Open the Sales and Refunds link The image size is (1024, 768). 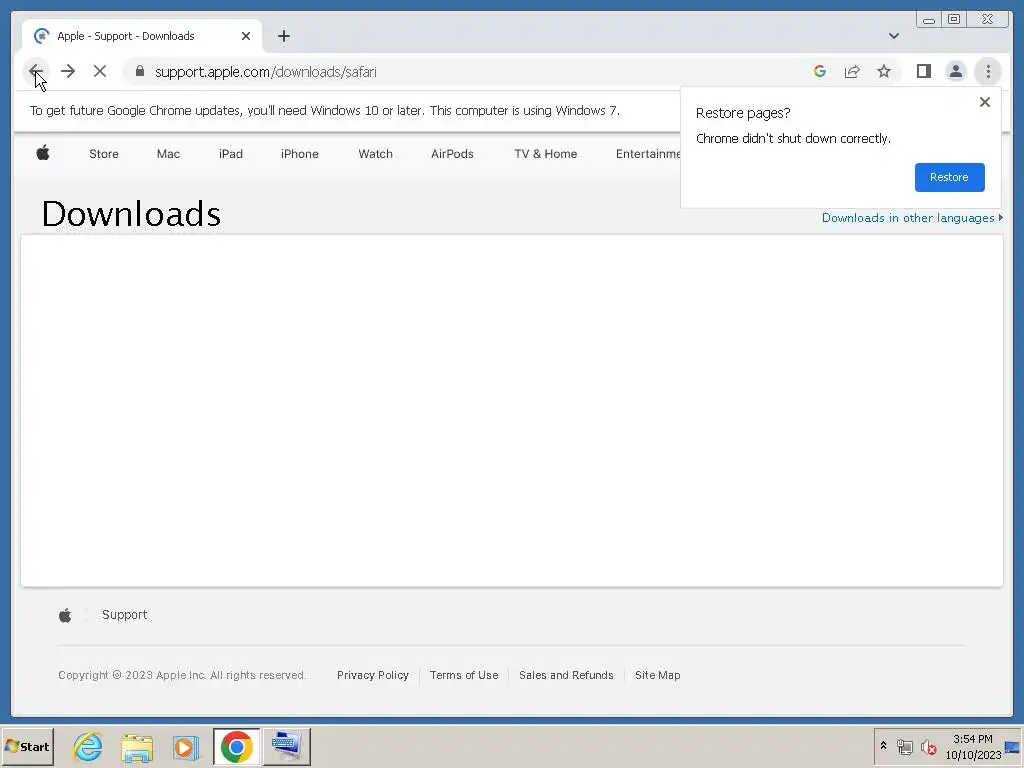(566, 675)
